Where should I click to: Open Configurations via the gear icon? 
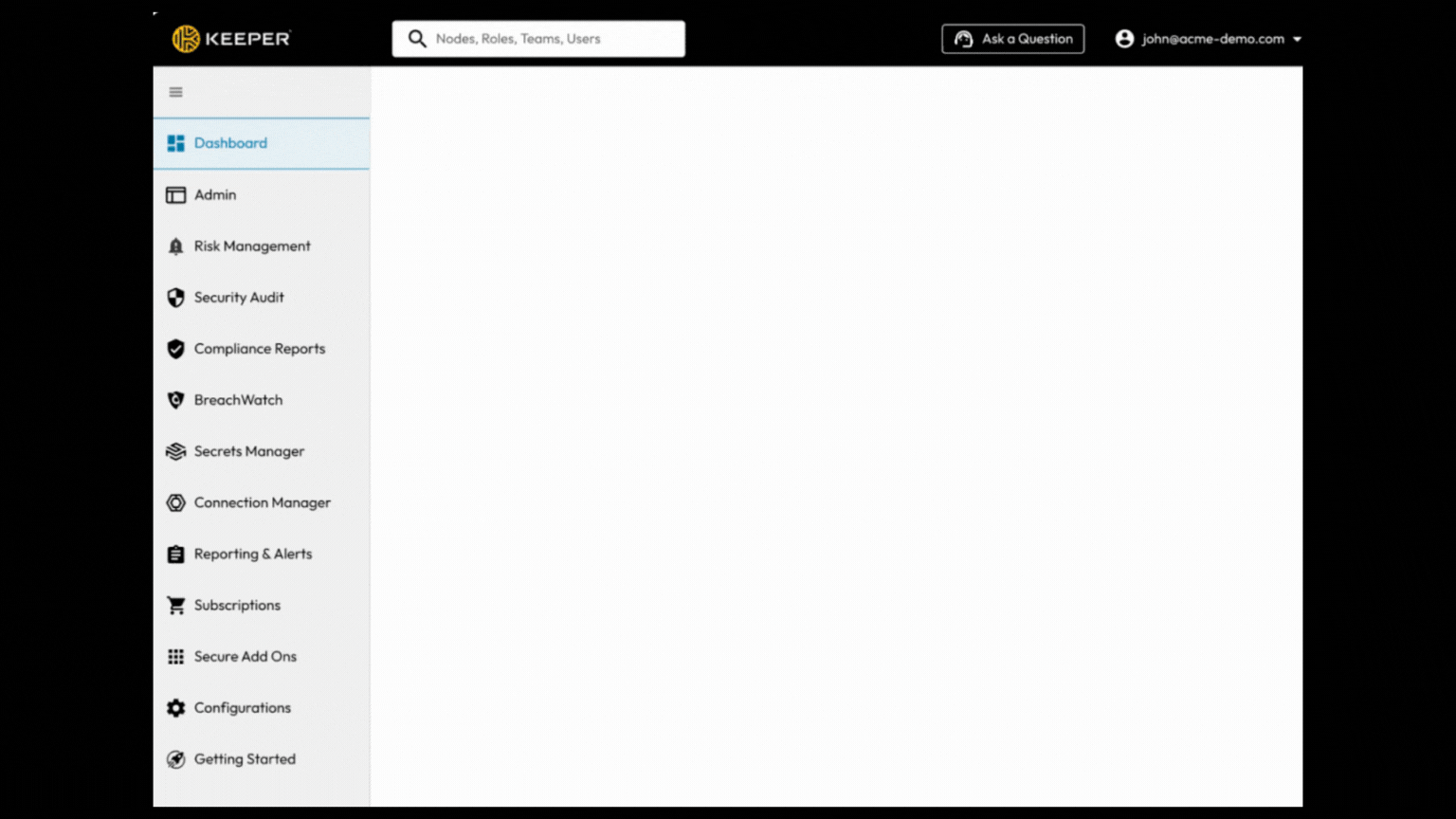point(176,707)
